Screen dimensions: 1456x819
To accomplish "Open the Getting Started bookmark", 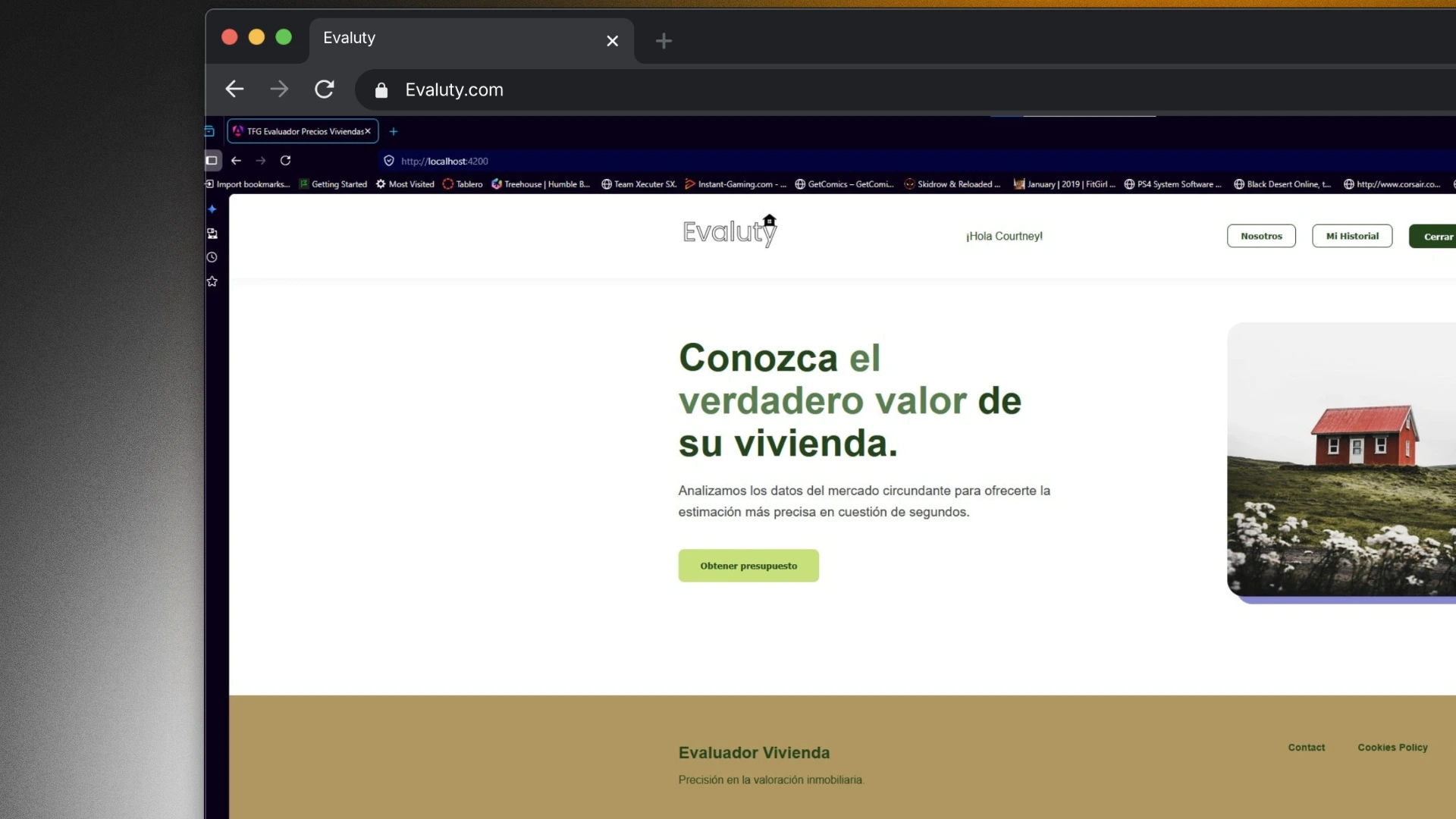I will point(333,184).
